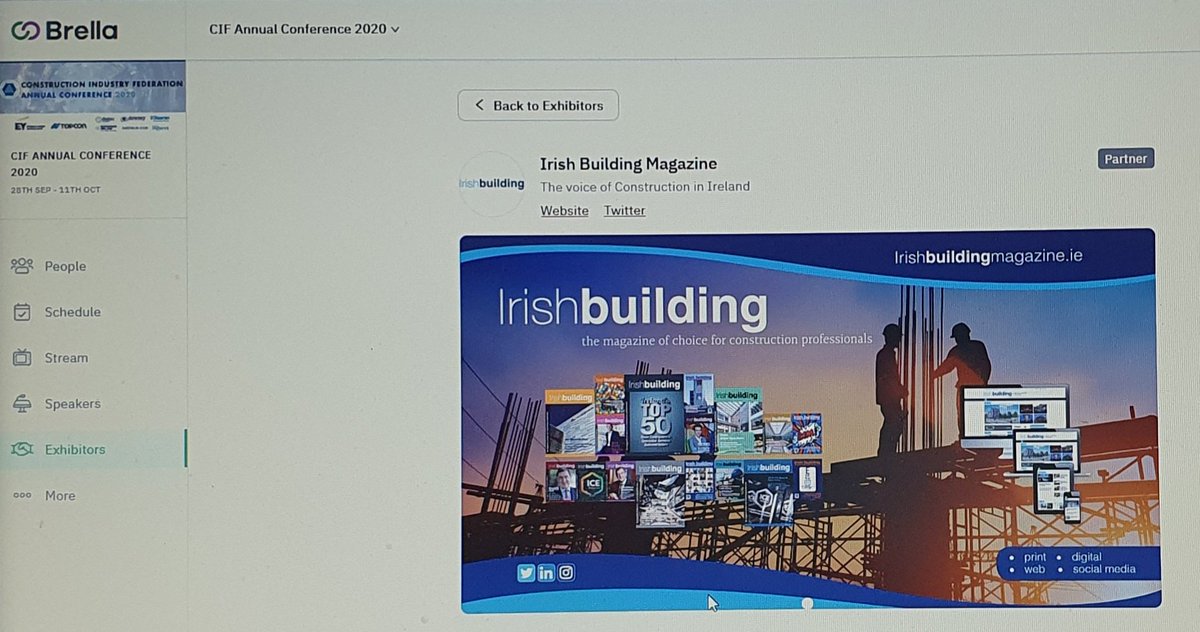Click the Irish Building logo avatar

491,184
